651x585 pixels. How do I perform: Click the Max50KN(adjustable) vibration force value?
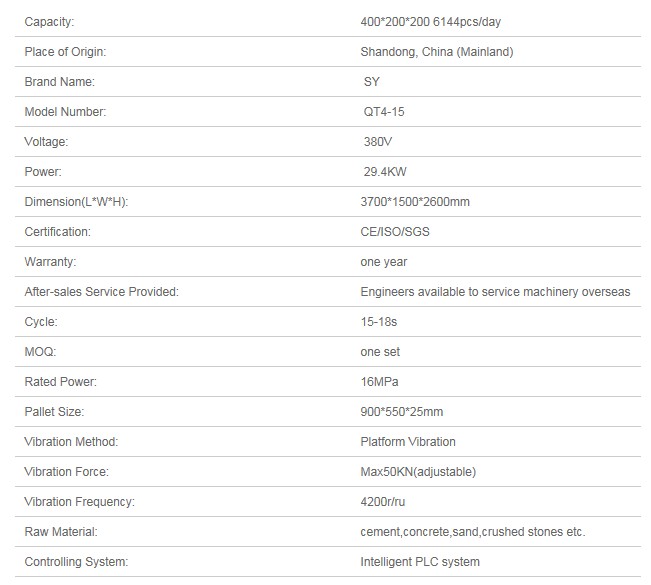point(418,472)
